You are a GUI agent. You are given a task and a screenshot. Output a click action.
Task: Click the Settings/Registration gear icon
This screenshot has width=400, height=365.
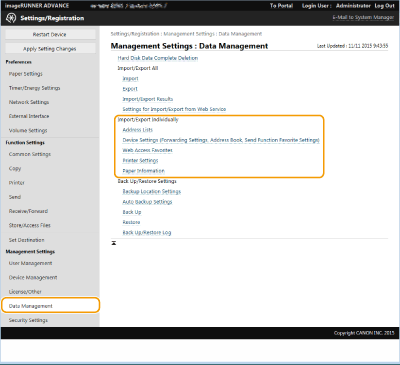(x=11, y=18)
